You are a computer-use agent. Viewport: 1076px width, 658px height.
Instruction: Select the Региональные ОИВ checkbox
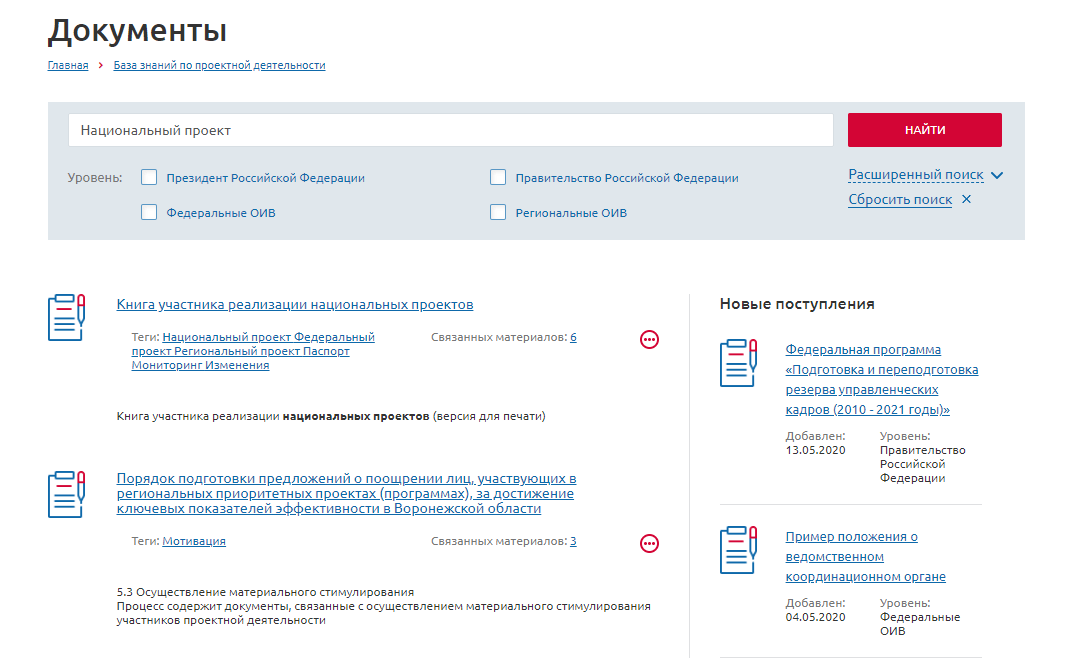tap(498, 212)
